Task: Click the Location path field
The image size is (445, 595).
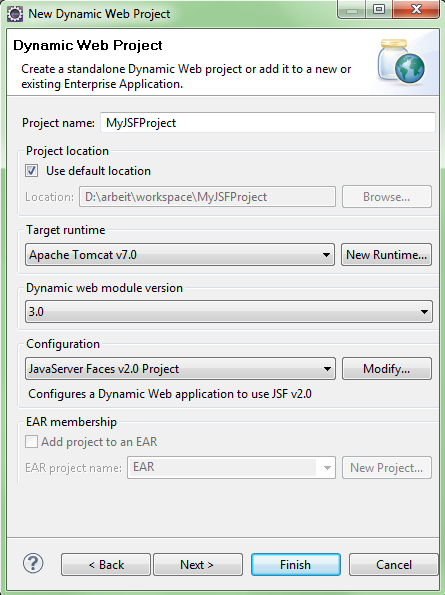Action: (207, 197)
